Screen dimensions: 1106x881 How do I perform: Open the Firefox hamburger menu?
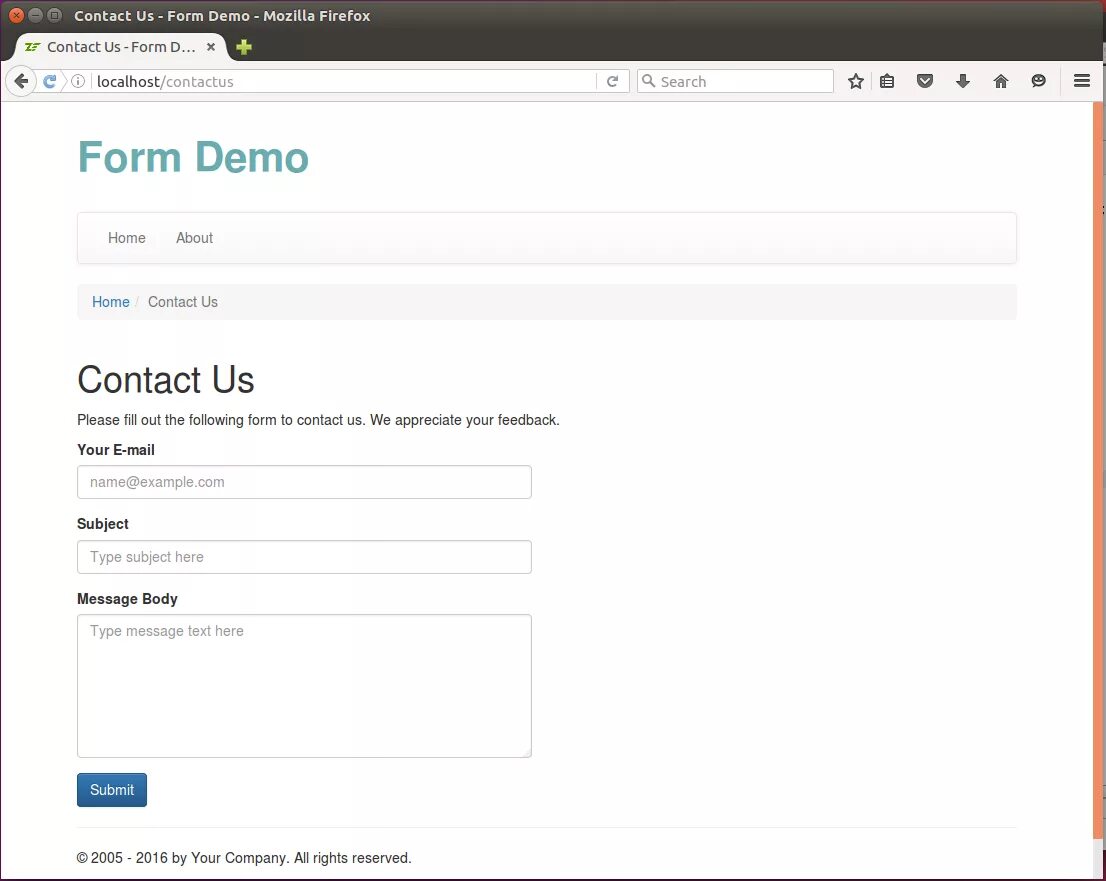[1082, 81]
